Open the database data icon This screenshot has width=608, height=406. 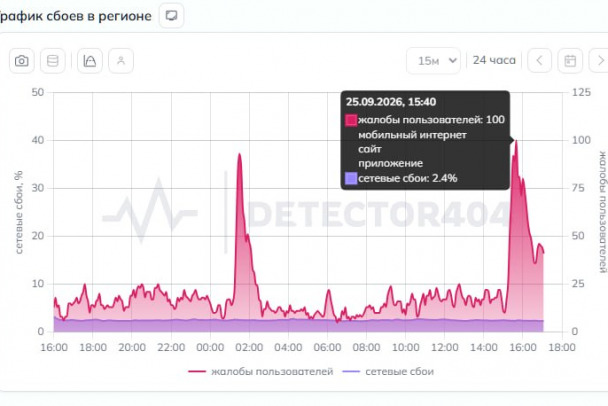(x=53, y=61)
